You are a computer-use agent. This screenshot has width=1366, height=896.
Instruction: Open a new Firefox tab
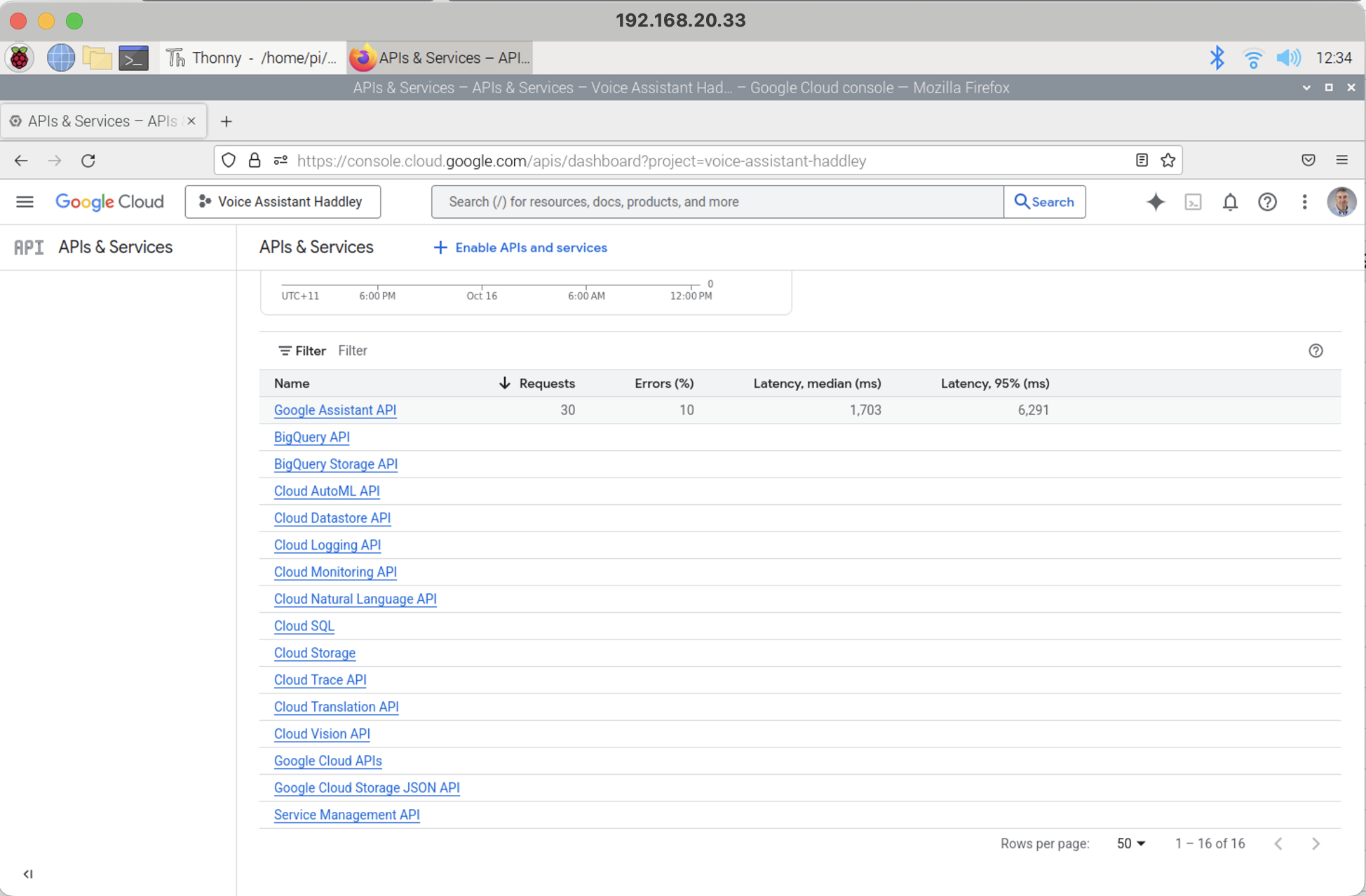[x=226, y=121]
